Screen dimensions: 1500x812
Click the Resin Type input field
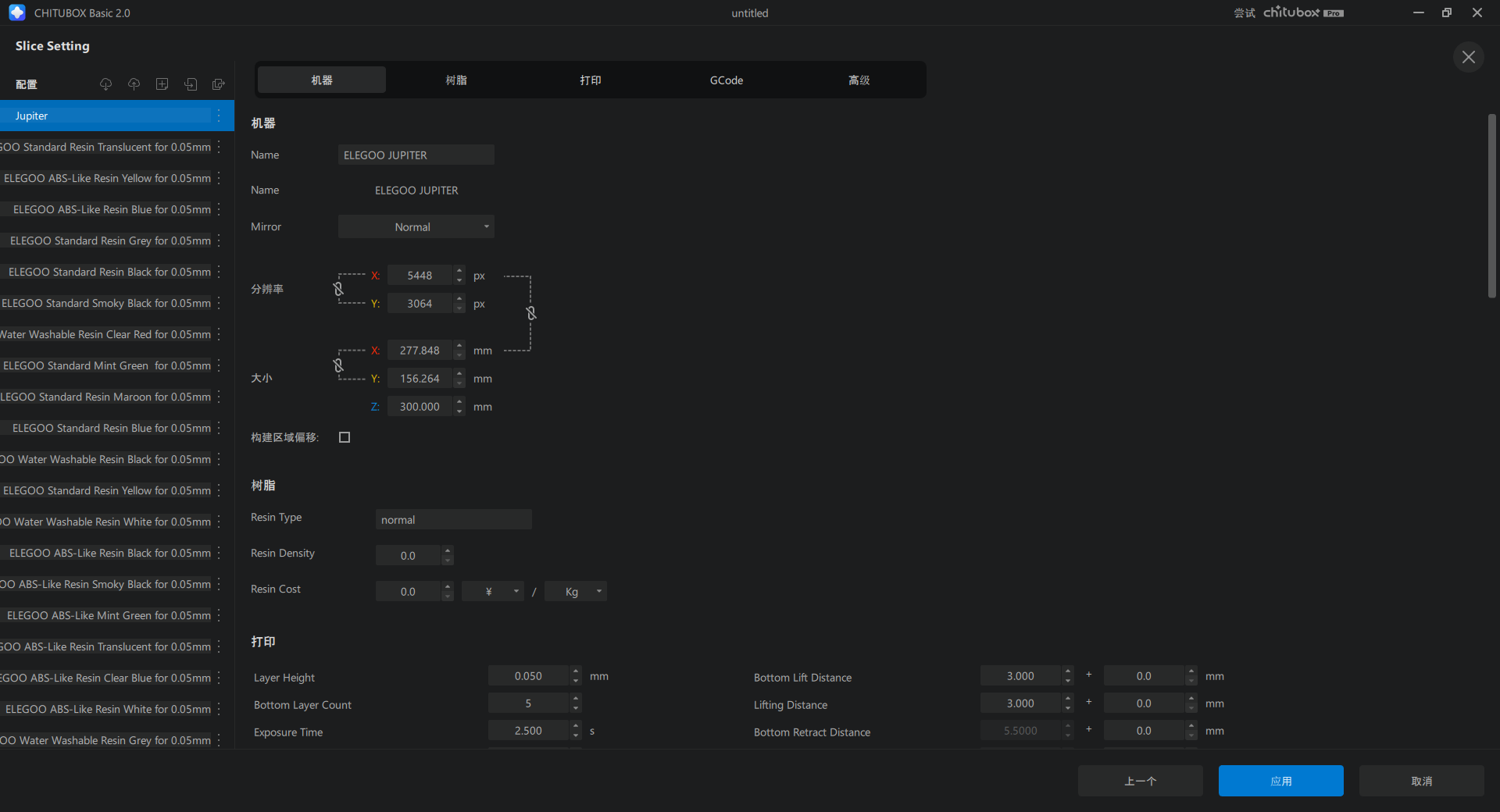(454, 519)
